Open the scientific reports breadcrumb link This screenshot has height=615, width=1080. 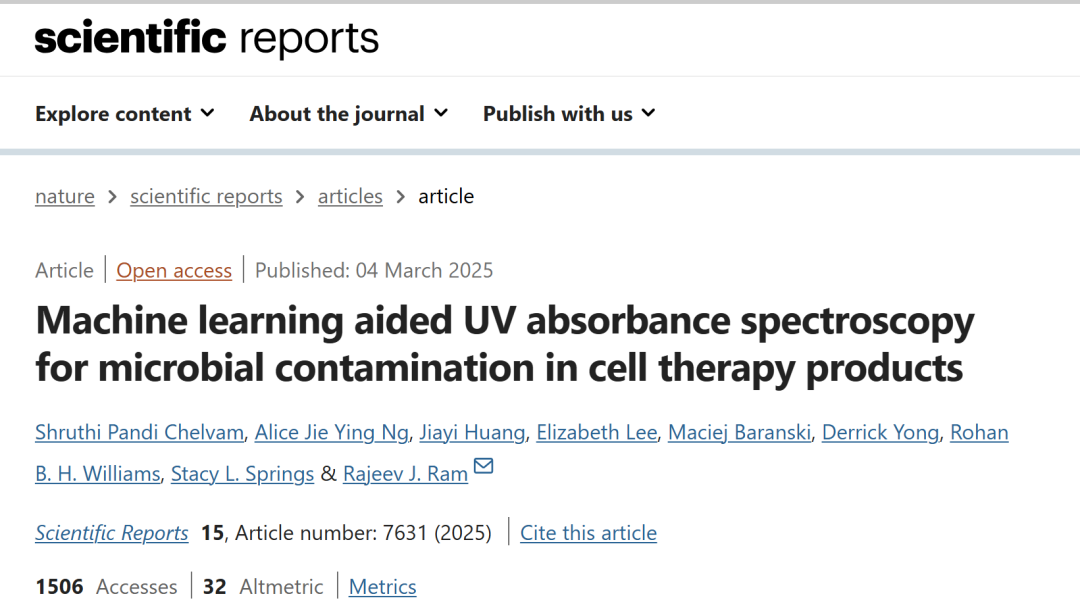tap(206, 196)
